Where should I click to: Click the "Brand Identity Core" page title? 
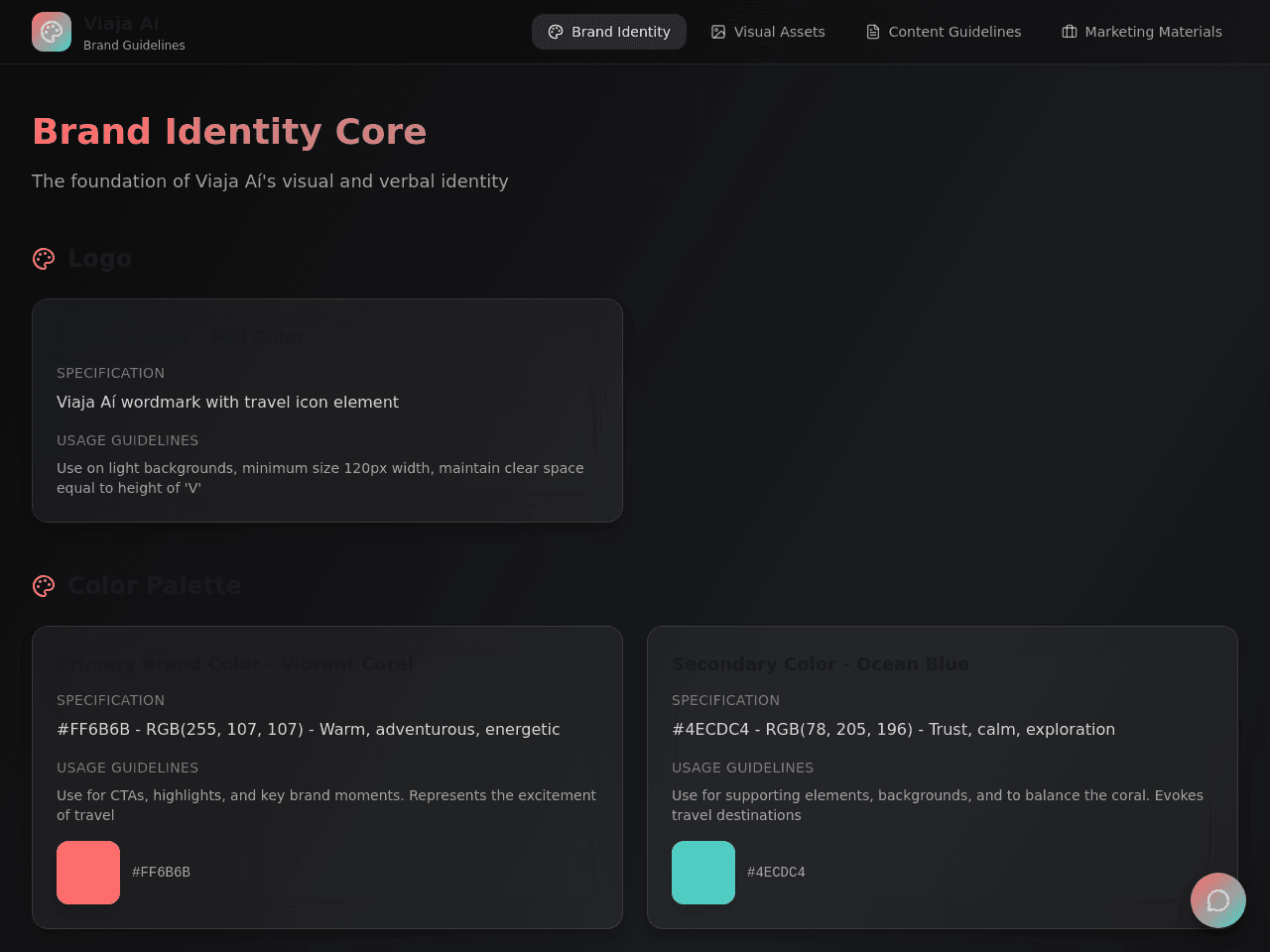(229, 131)
